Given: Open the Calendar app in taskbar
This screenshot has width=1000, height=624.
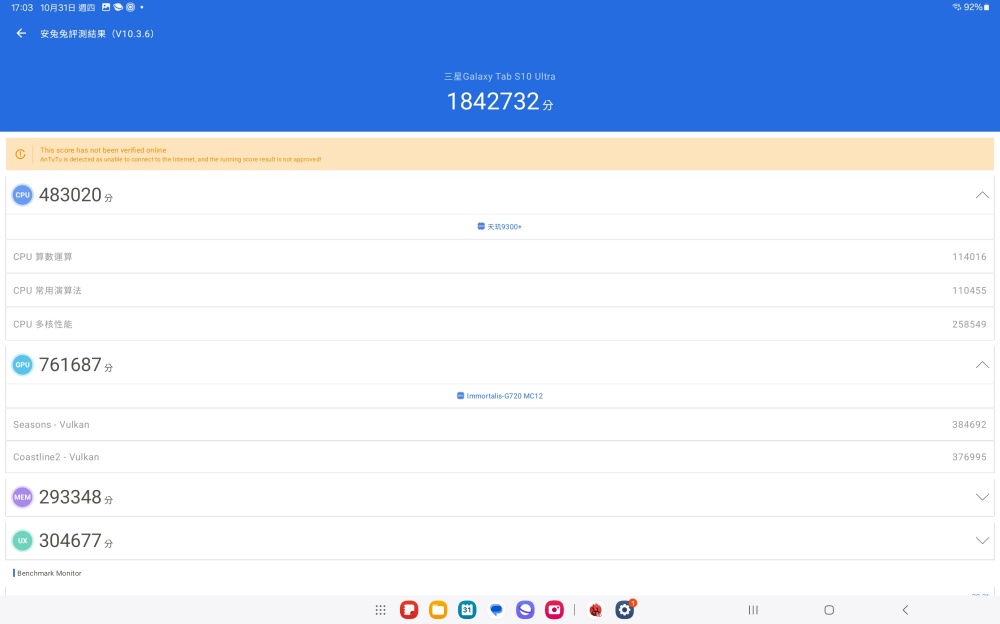Looking at the screenshot, I should point(467,610).
